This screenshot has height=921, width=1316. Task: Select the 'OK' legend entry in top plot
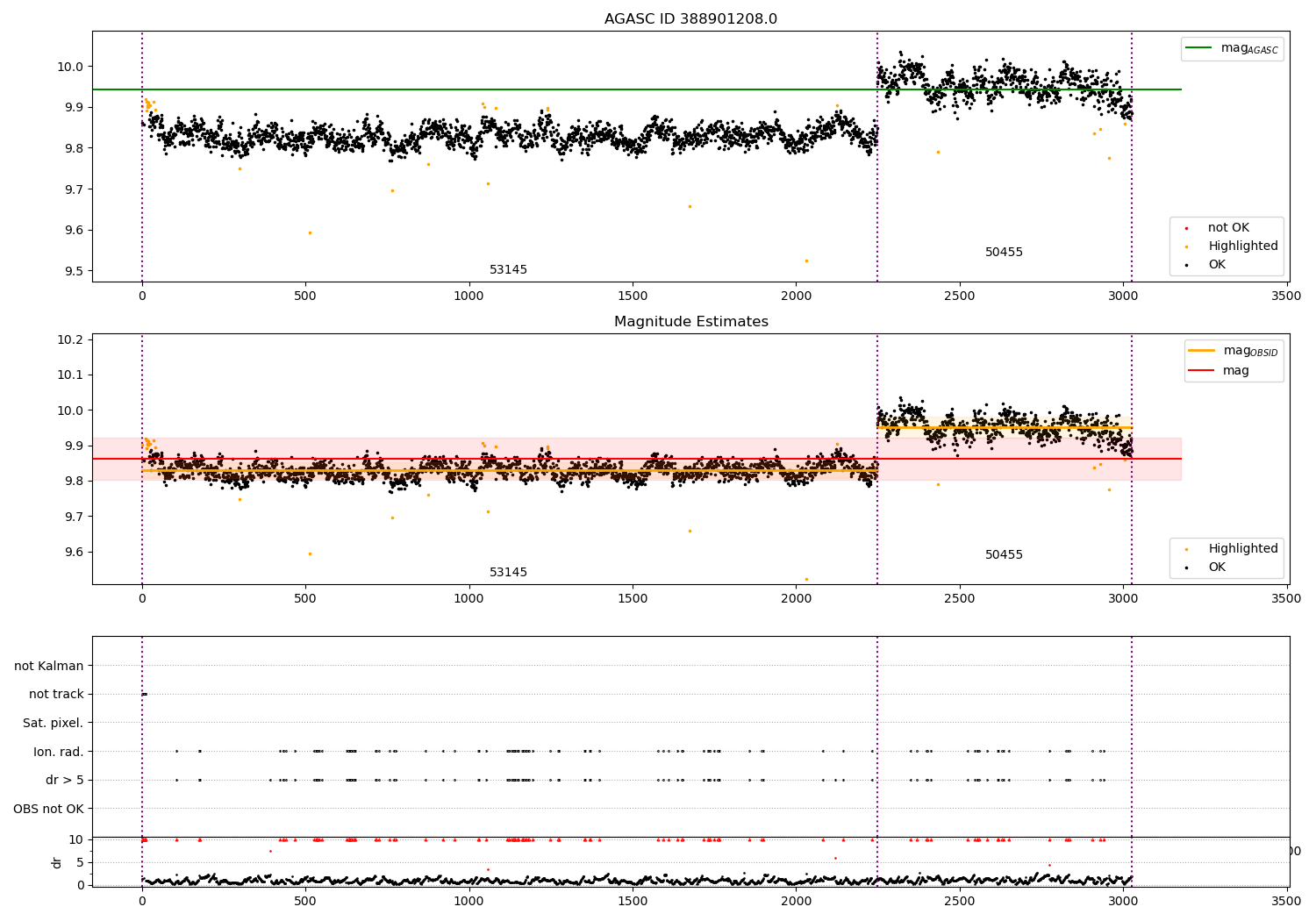(x=1217, y=265)
